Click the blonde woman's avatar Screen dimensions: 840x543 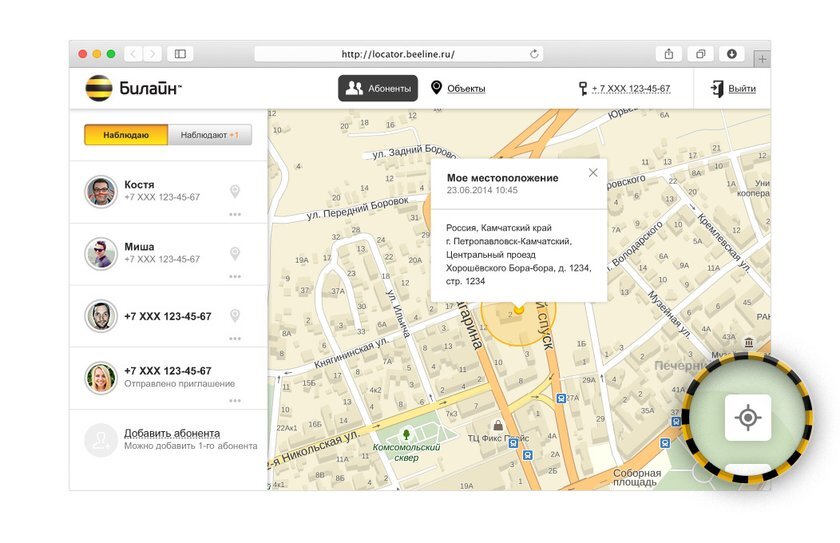click(x=101, y=378)
